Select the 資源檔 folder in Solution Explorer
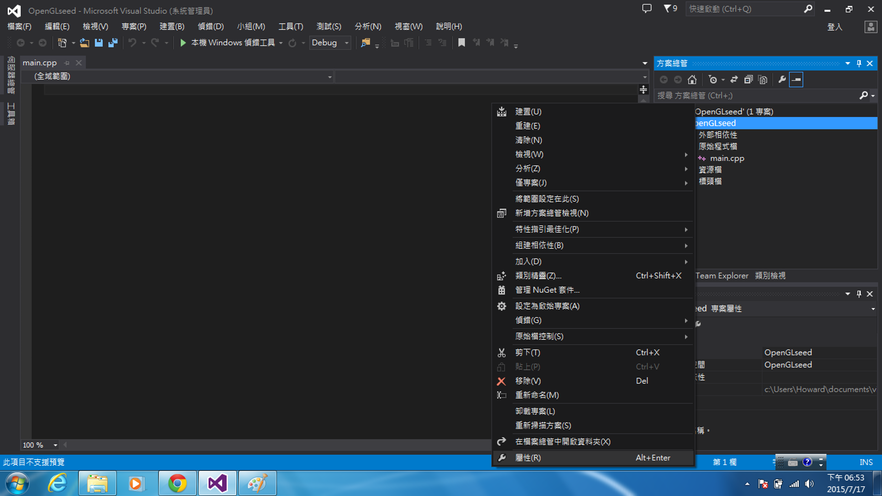882x496 pixels. [710, 170]
